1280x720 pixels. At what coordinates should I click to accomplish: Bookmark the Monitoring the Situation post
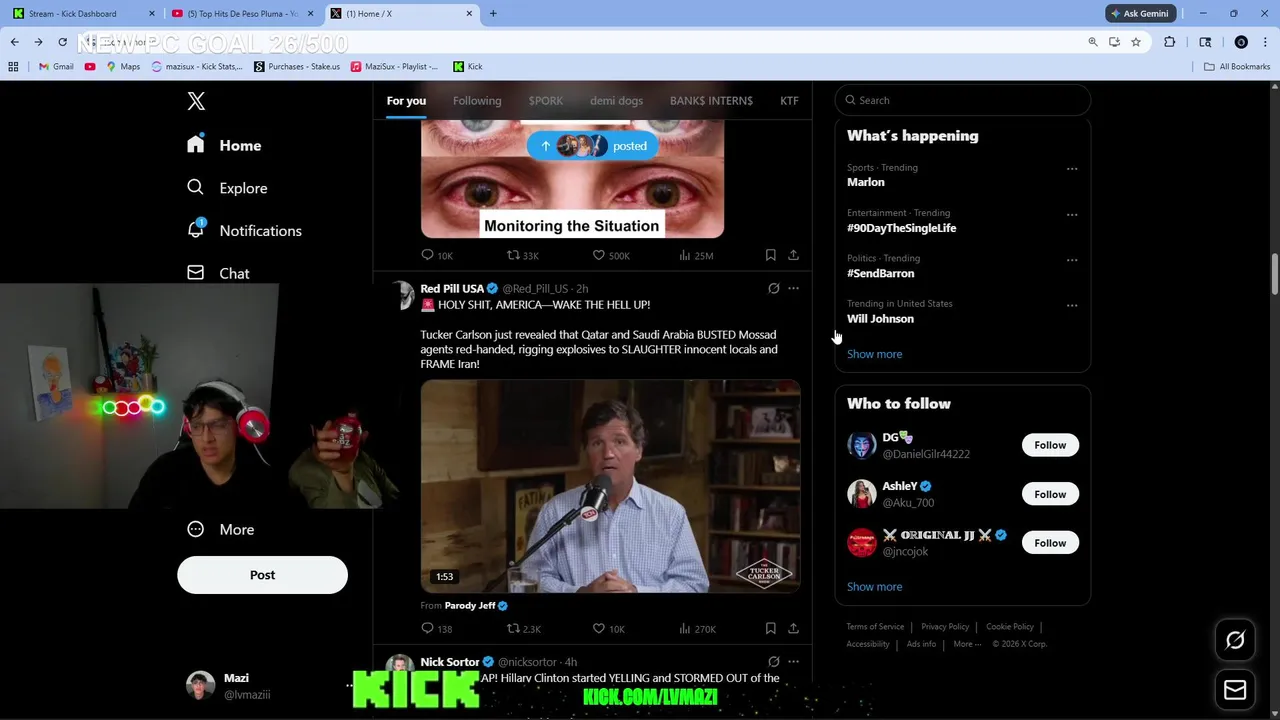click(x=770, y=255)
